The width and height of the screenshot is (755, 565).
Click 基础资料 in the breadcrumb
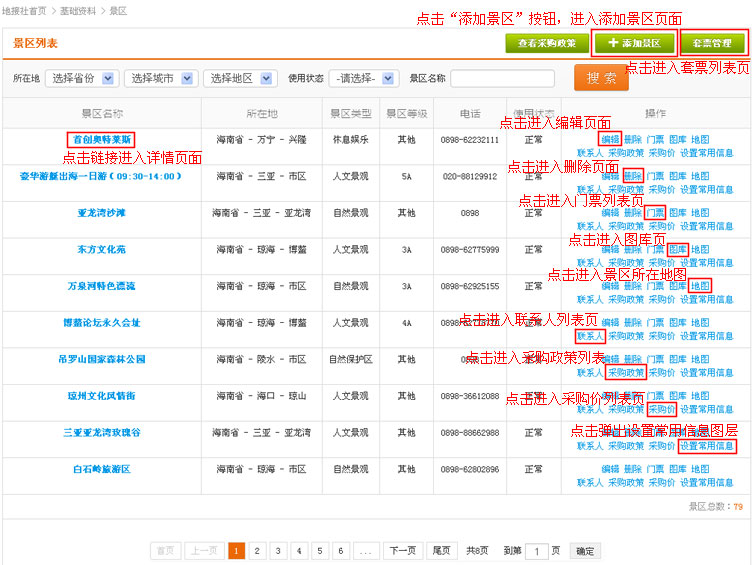point(78,10)
